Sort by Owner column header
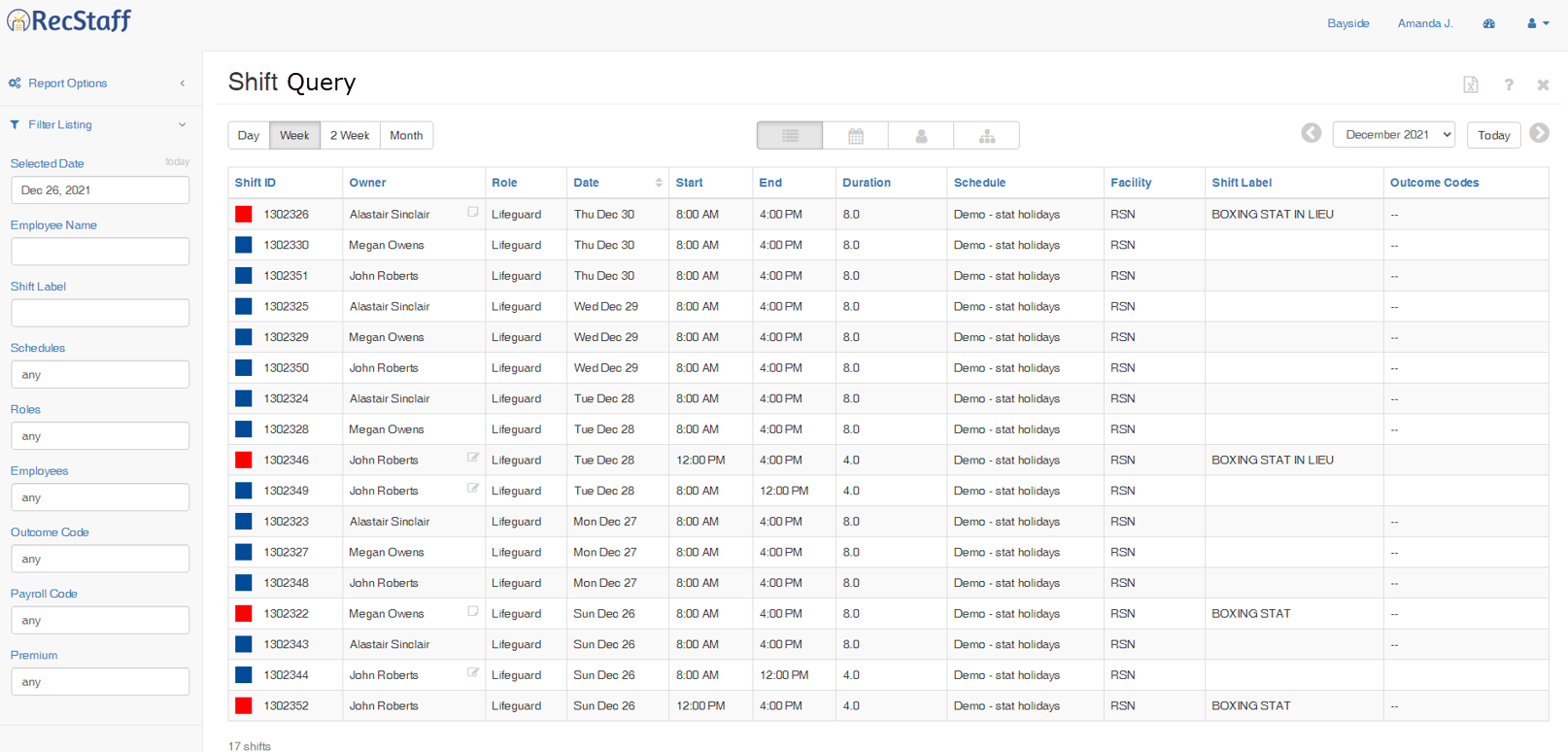 tap(367, 183)
